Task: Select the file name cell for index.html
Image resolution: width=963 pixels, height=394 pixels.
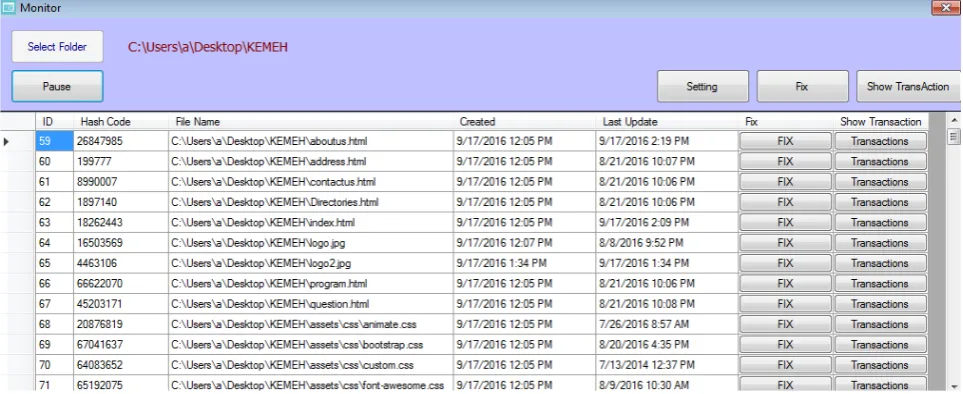Action: [311, 223]
